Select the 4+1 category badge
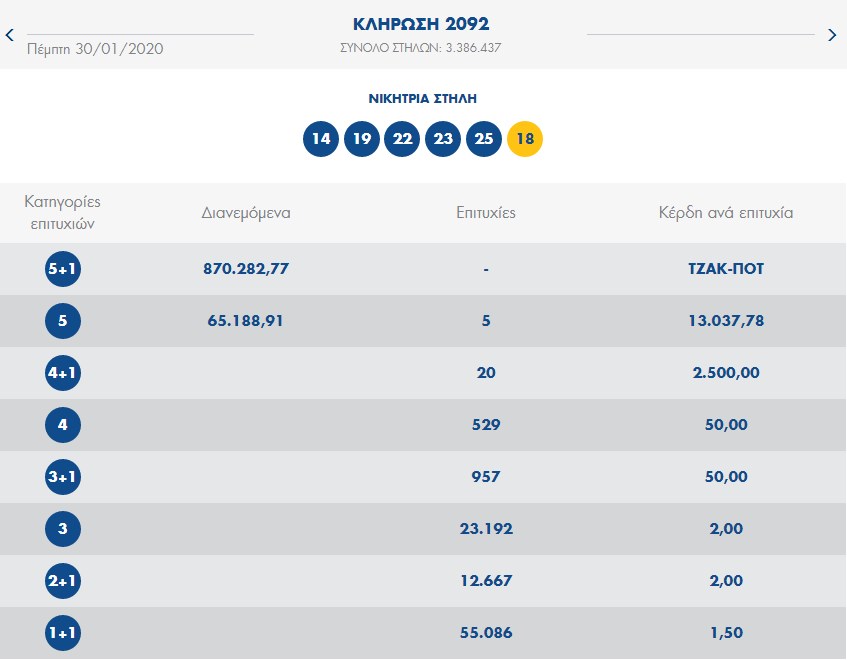 point(63,373)
